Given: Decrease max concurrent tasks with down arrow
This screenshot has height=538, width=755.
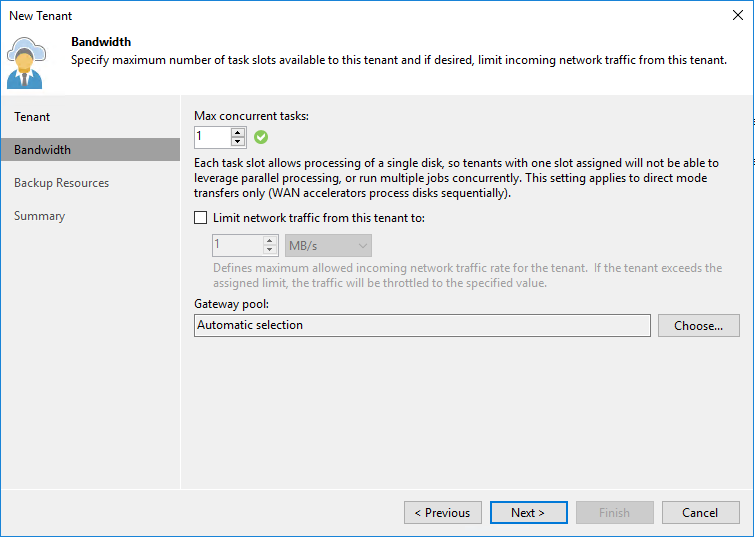Looking at the screenshot, I should click(237, 141).
